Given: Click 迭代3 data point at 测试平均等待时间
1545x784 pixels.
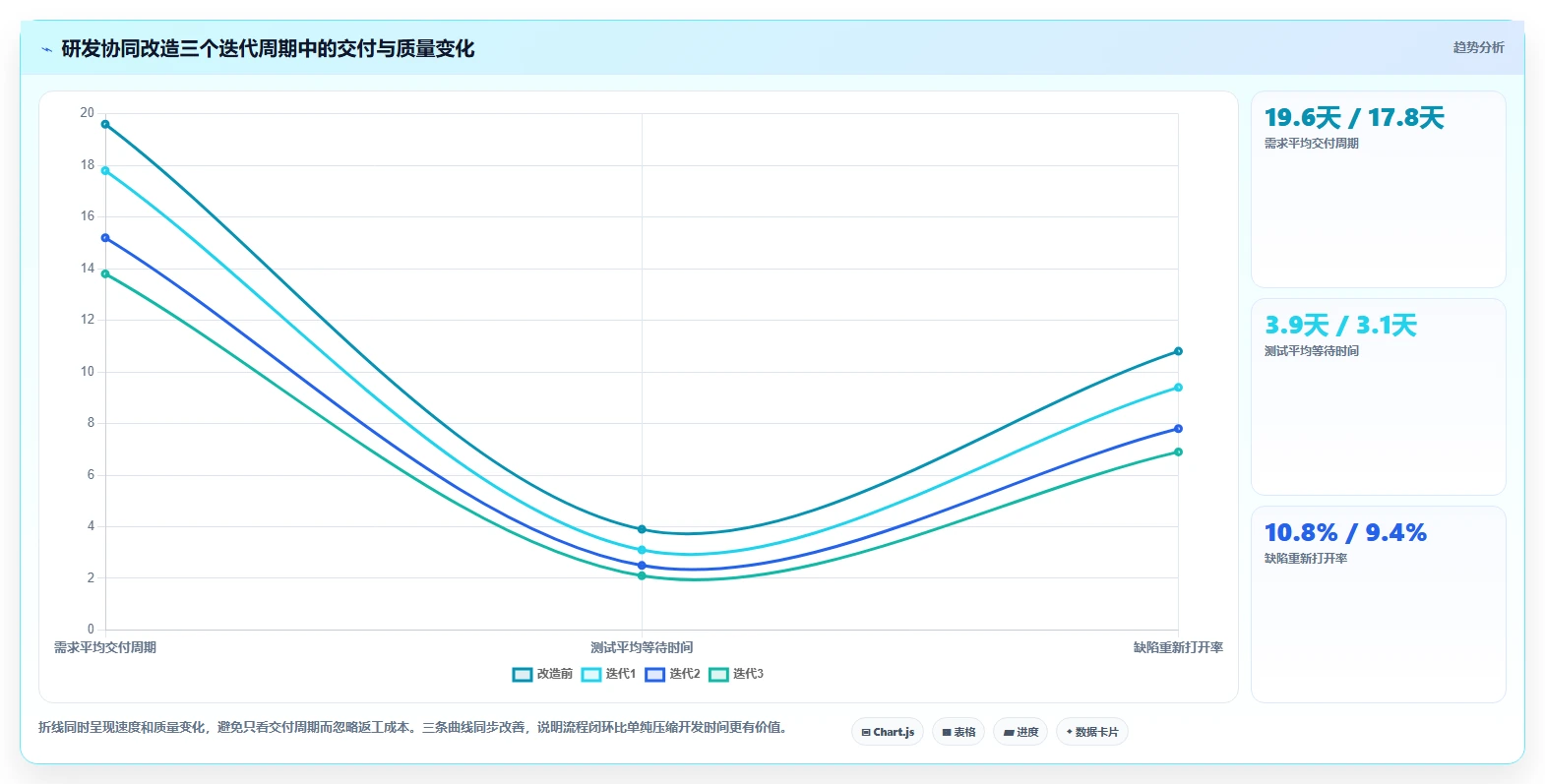Looking at the screenshot, I should click(642, 575).
